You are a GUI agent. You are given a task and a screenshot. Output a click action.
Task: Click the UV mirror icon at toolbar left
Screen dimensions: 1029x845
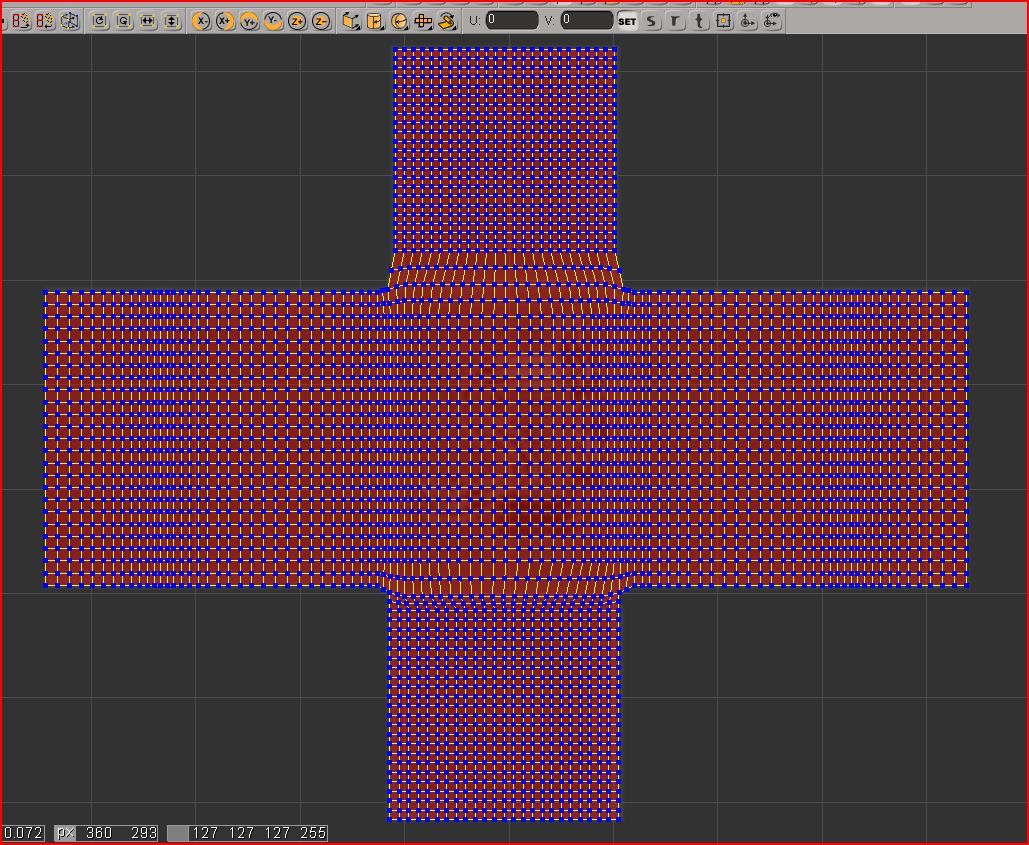(x=22, y=19)
